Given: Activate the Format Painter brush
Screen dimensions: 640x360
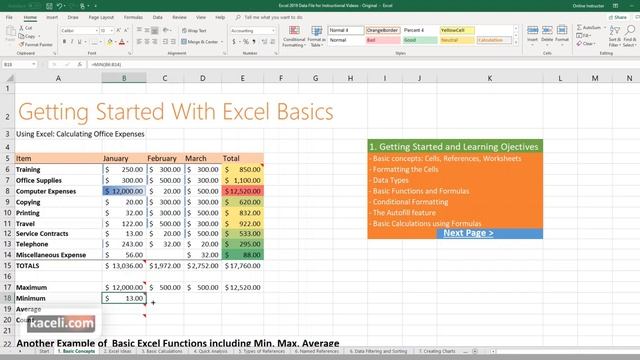Looking at the screenshot, I should [x=36, y=44].
